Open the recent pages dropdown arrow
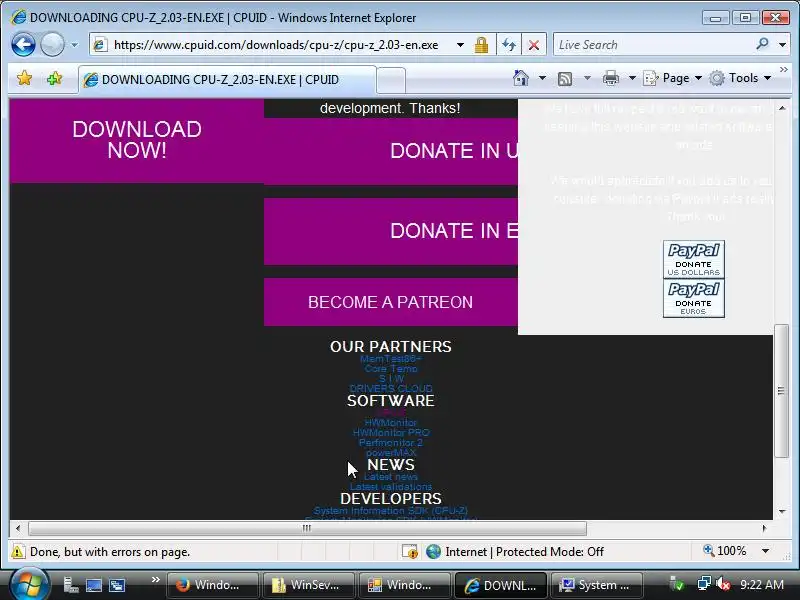800x600 pixels. point(74,45)
